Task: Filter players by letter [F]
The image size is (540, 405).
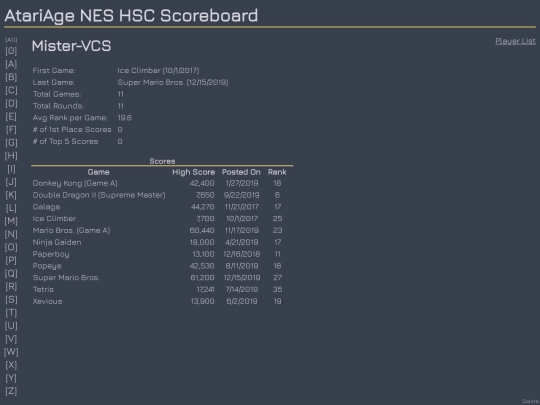Action: tap(11, 129)
